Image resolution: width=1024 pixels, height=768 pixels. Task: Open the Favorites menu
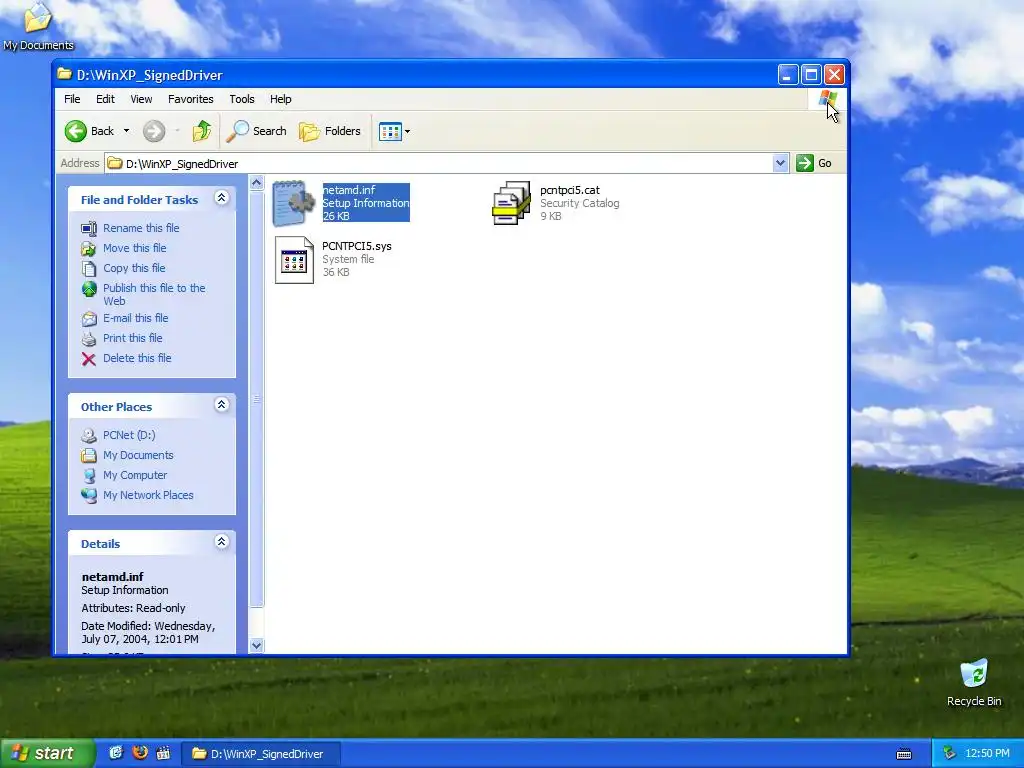191,99
